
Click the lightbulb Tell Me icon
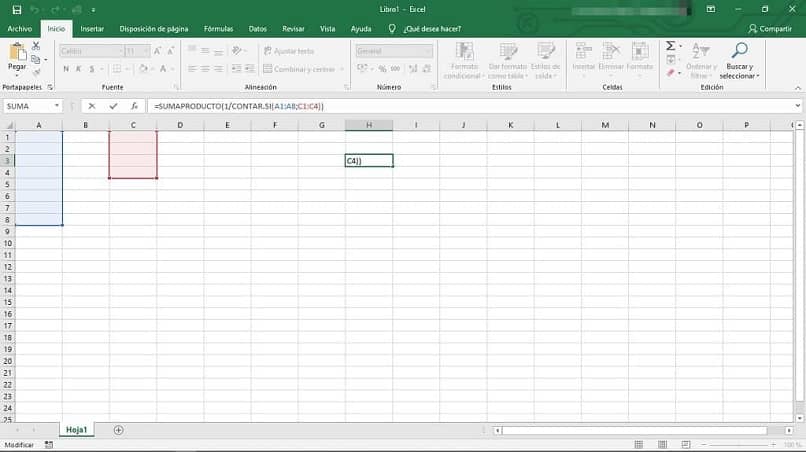(392, 29)
